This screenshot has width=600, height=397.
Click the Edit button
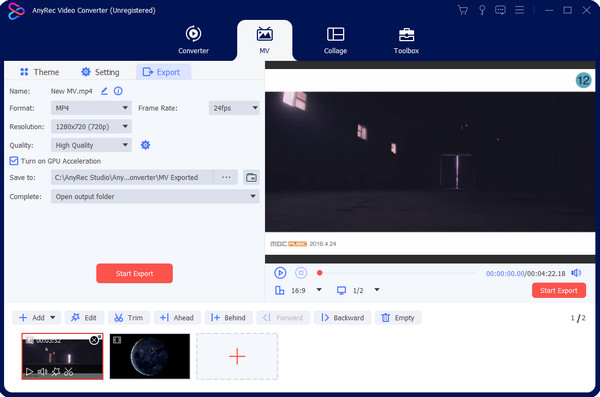(84, 318)
